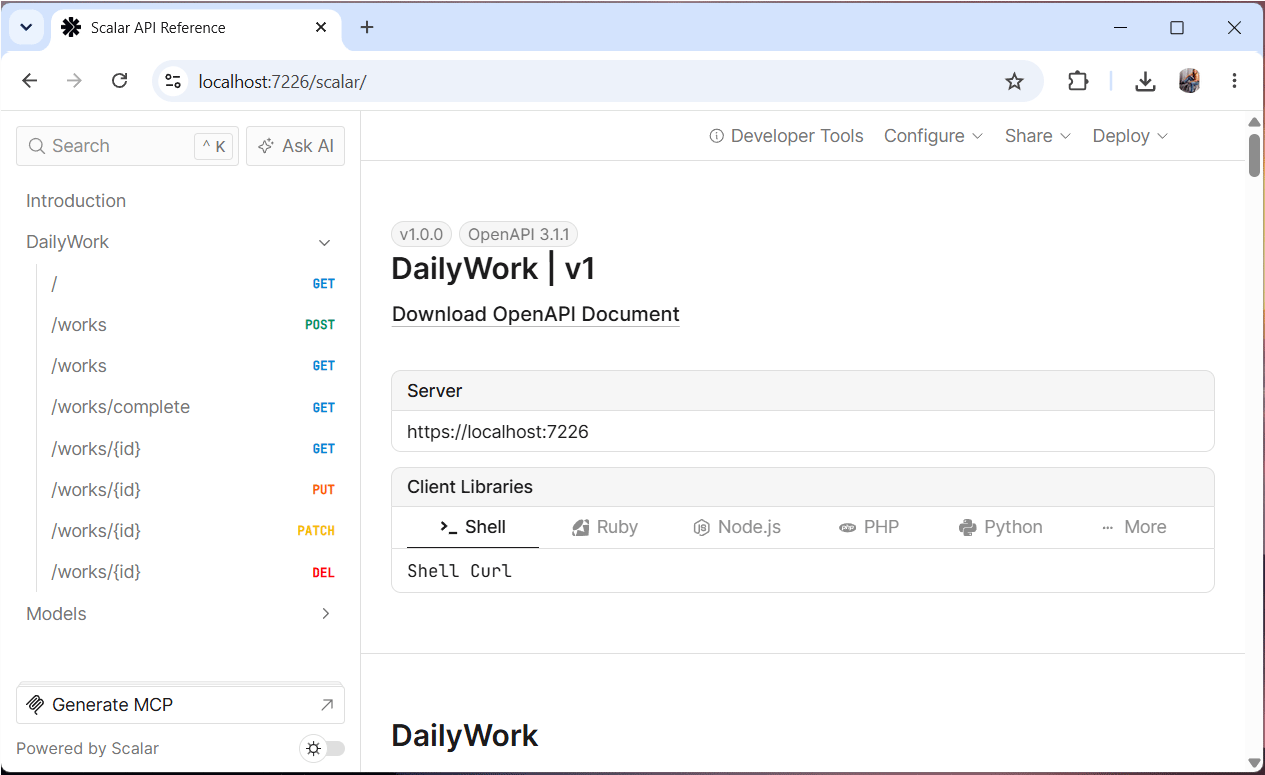
Task: Open the Configure dropdown
Action: 933,136
